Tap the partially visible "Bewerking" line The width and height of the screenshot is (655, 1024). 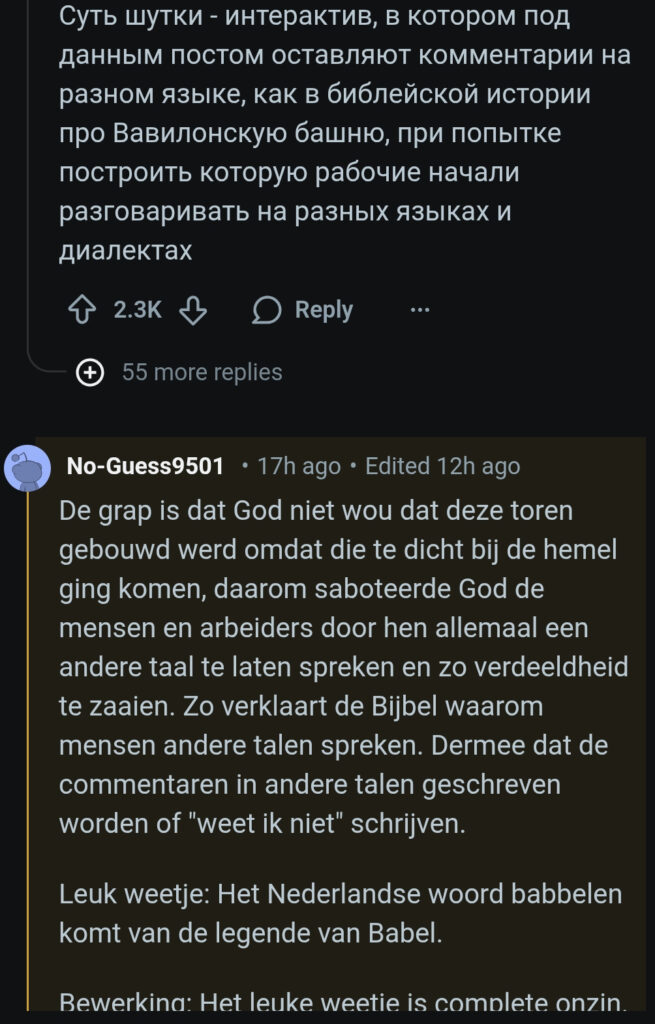point(341,1001)
